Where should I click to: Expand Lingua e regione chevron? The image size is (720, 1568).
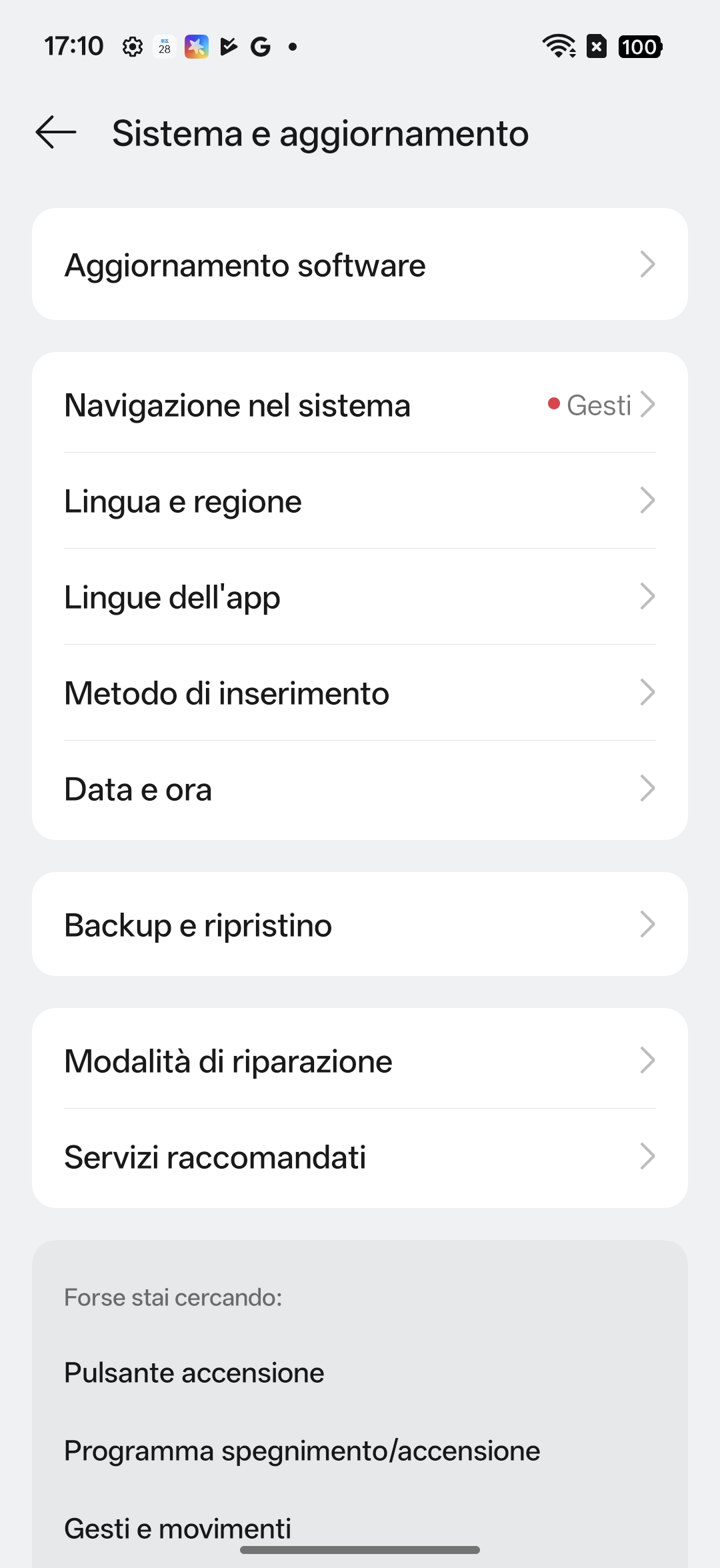[647, 501]
